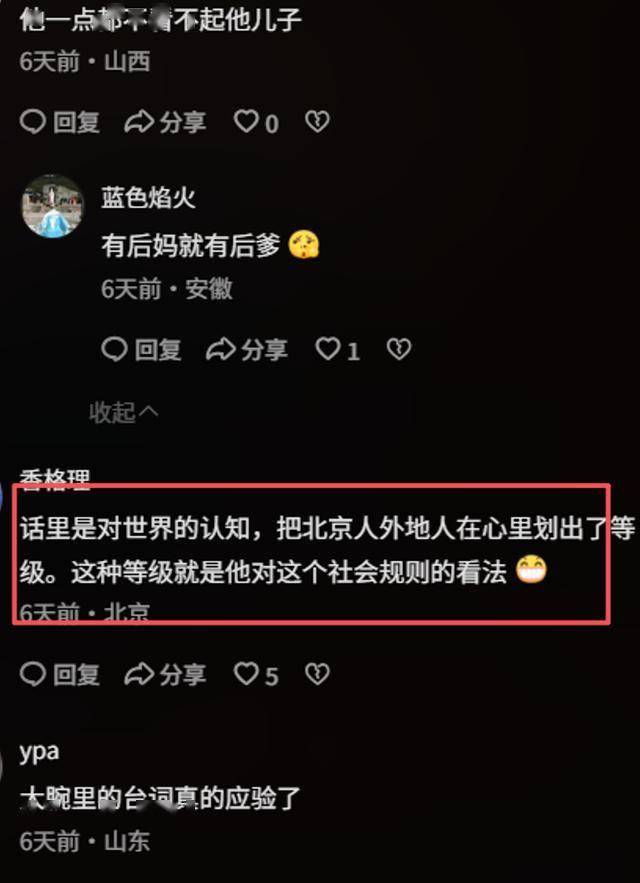Open 蓝色焰火's profile avatar

click(x=53, y=206)
